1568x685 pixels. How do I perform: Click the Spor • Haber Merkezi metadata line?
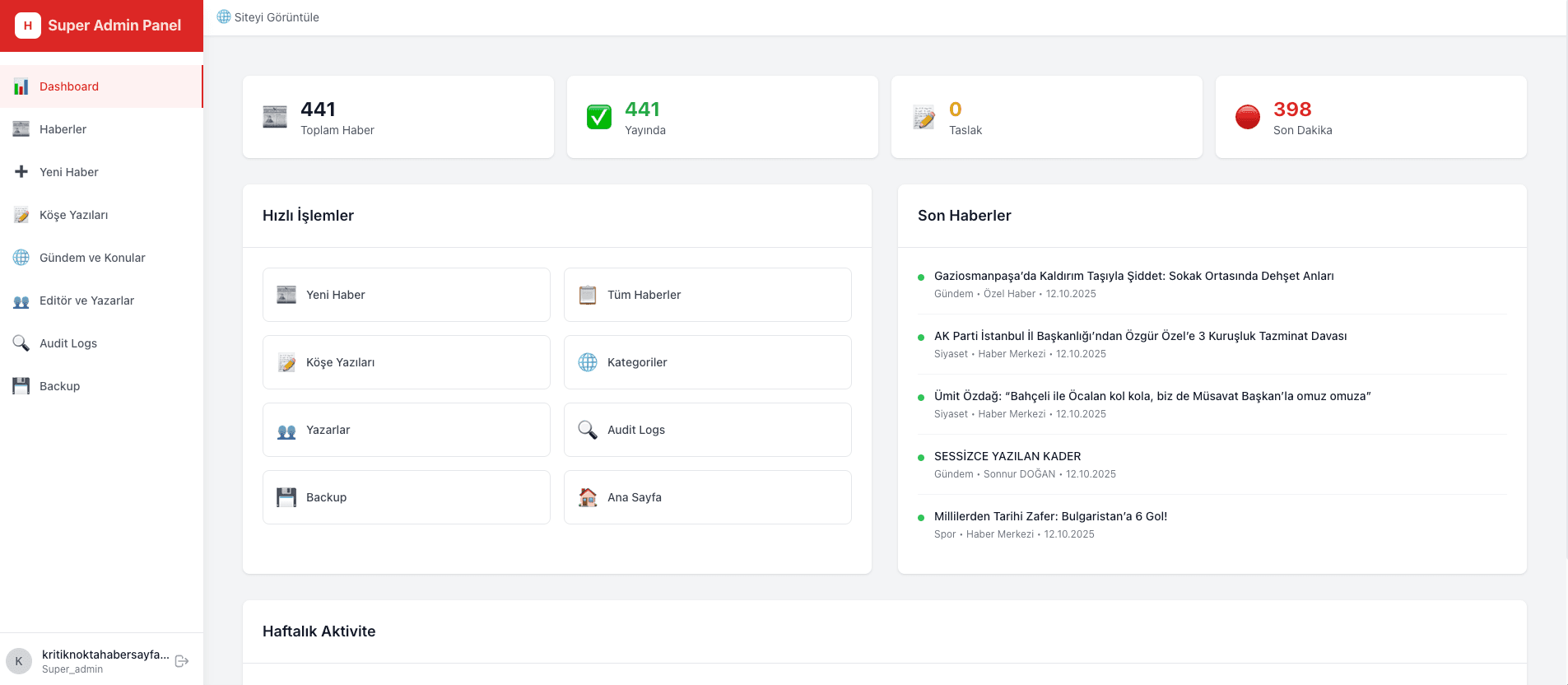tap(1014, 534)
